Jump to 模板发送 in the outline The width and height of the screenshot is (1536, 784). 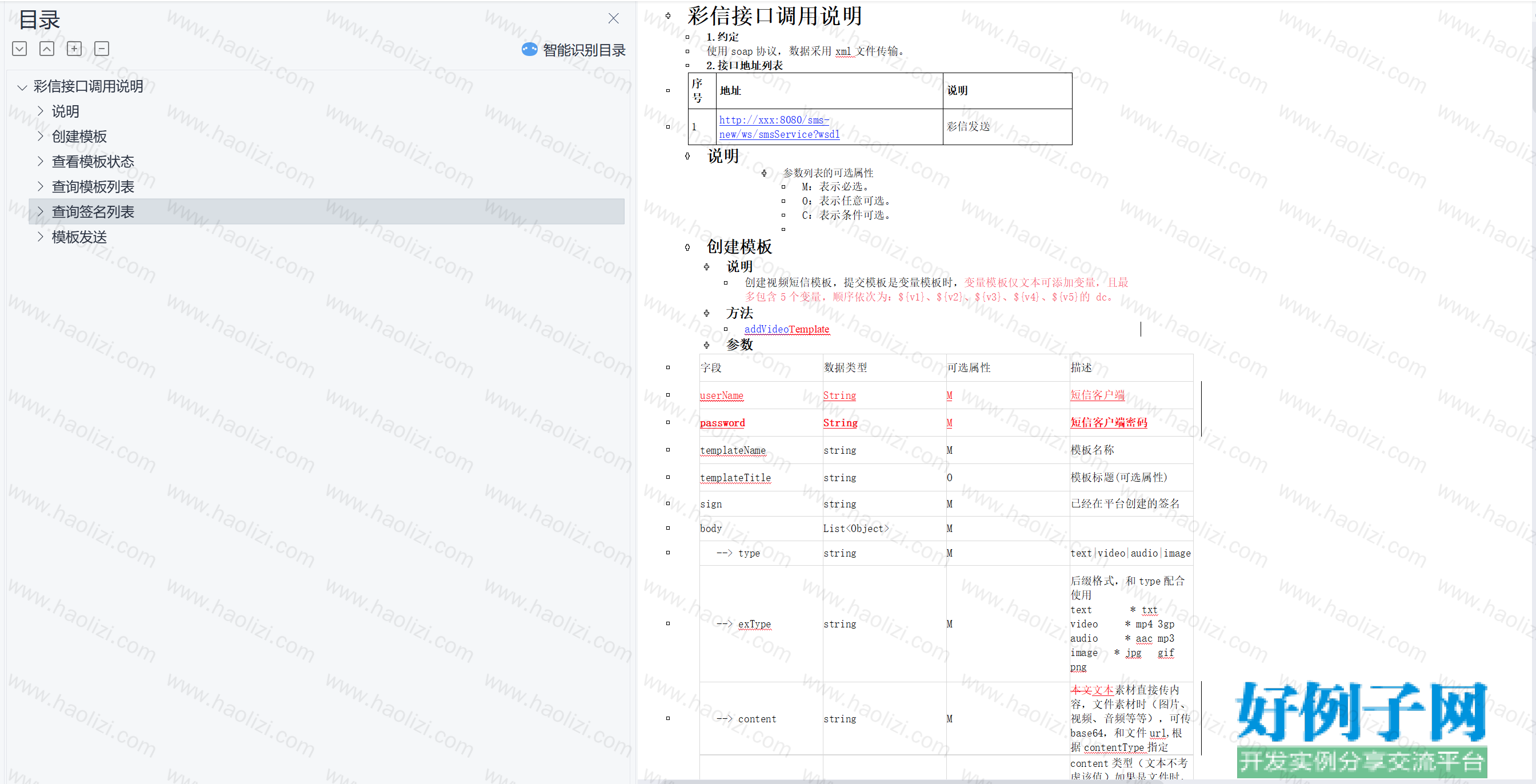pos(79,237)
